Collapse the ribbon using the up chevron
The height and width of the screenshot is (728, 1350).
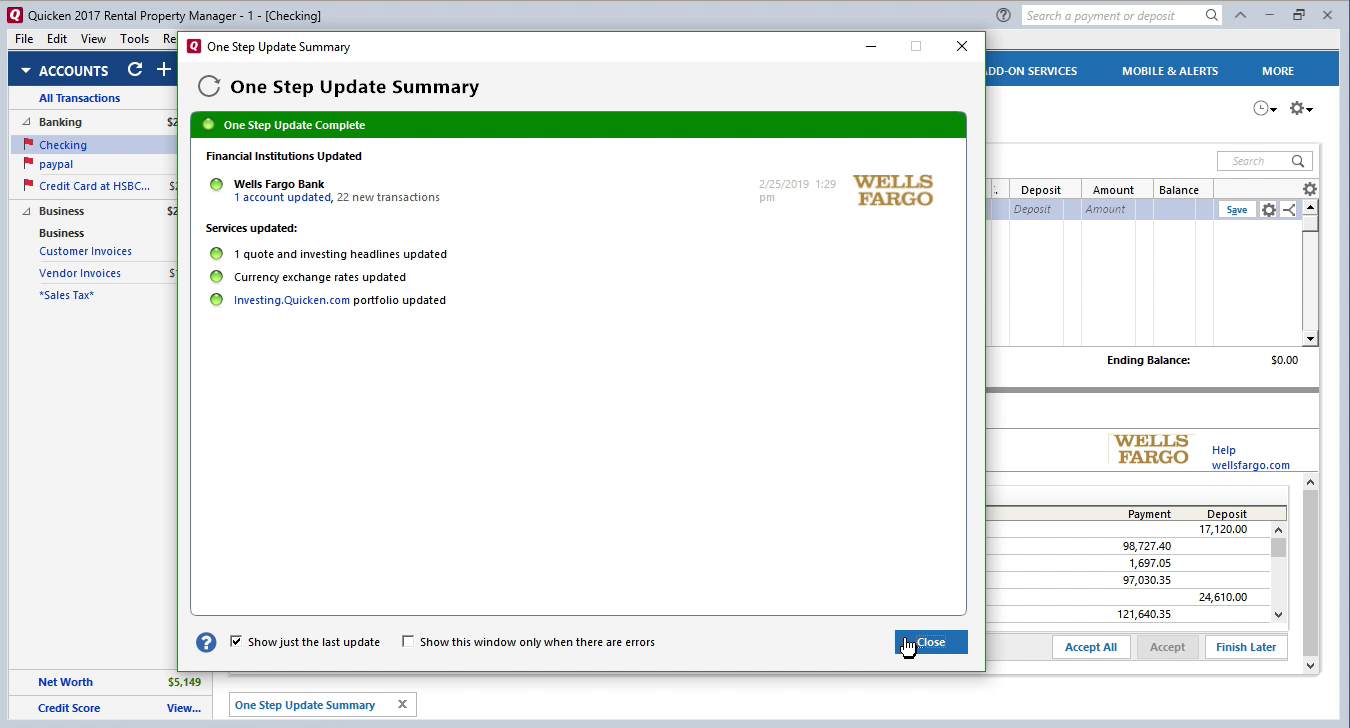1240,15
